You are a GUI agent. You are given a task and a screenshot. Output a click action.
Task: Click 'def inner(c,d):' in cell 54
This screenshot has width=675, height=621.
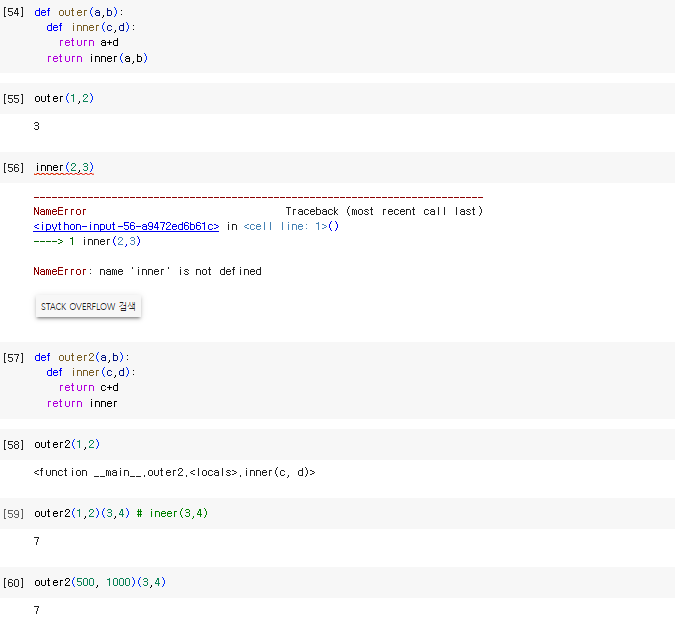pos(91,27)
